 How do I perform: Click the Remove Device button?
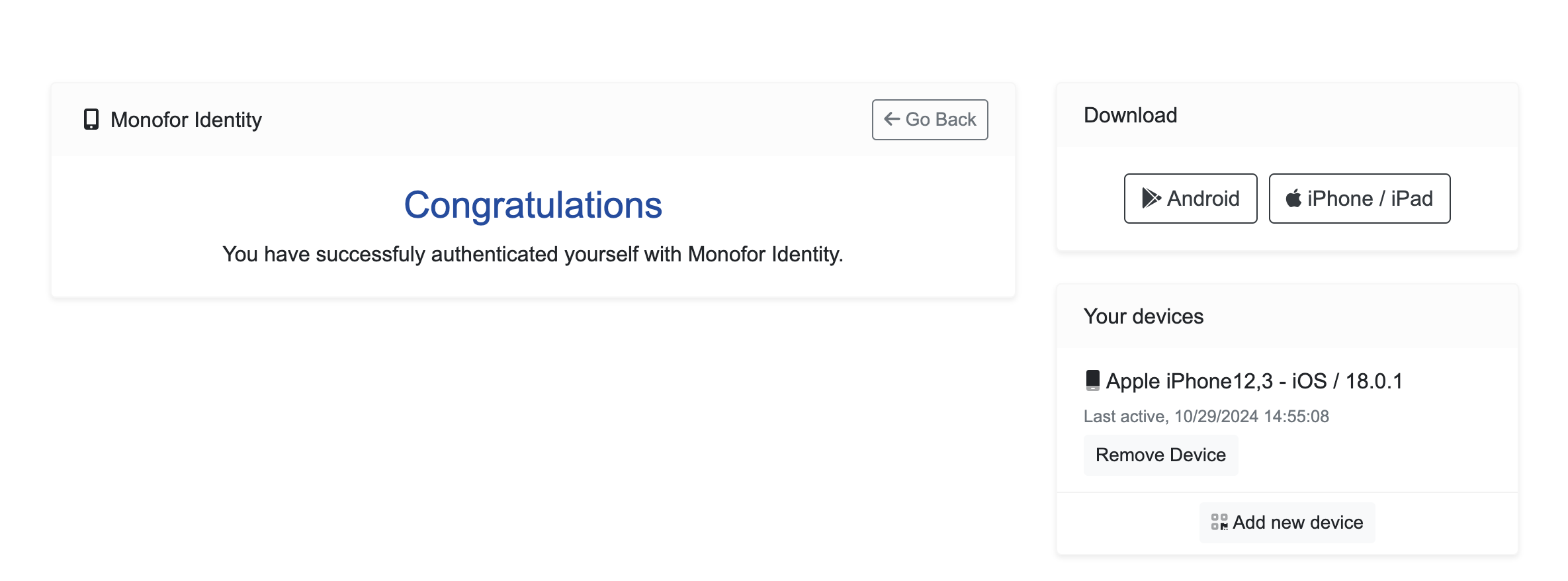point(1160,455)
